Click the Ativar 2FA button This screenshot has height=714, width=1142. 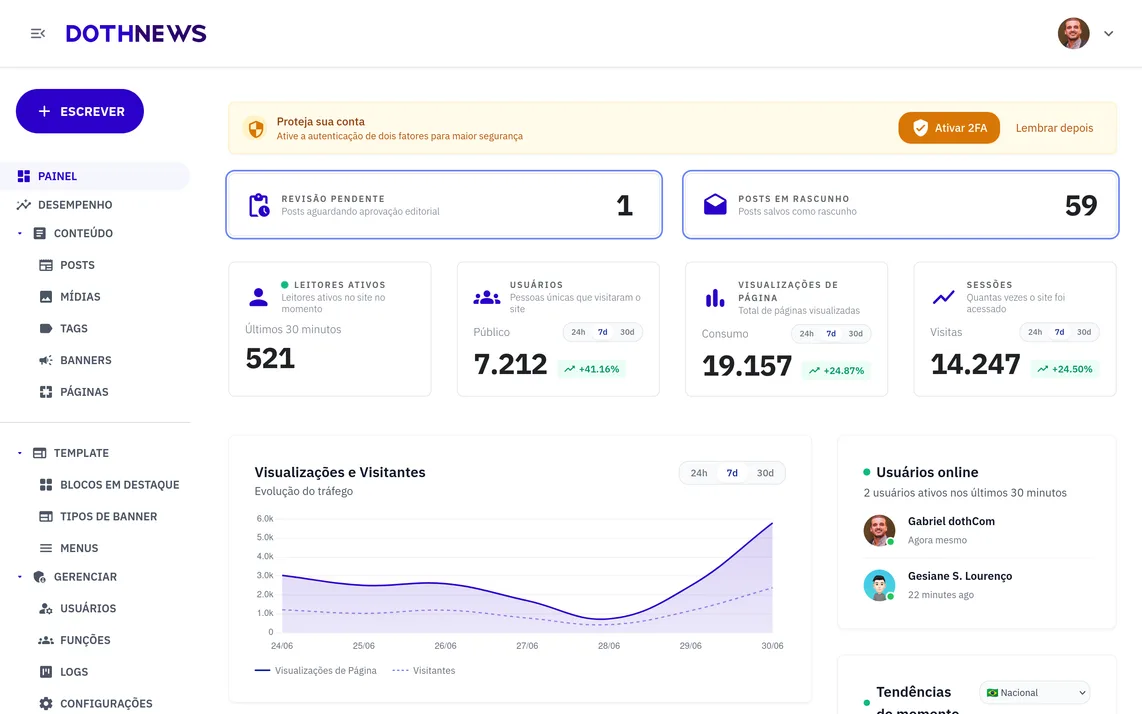(949, 128)
